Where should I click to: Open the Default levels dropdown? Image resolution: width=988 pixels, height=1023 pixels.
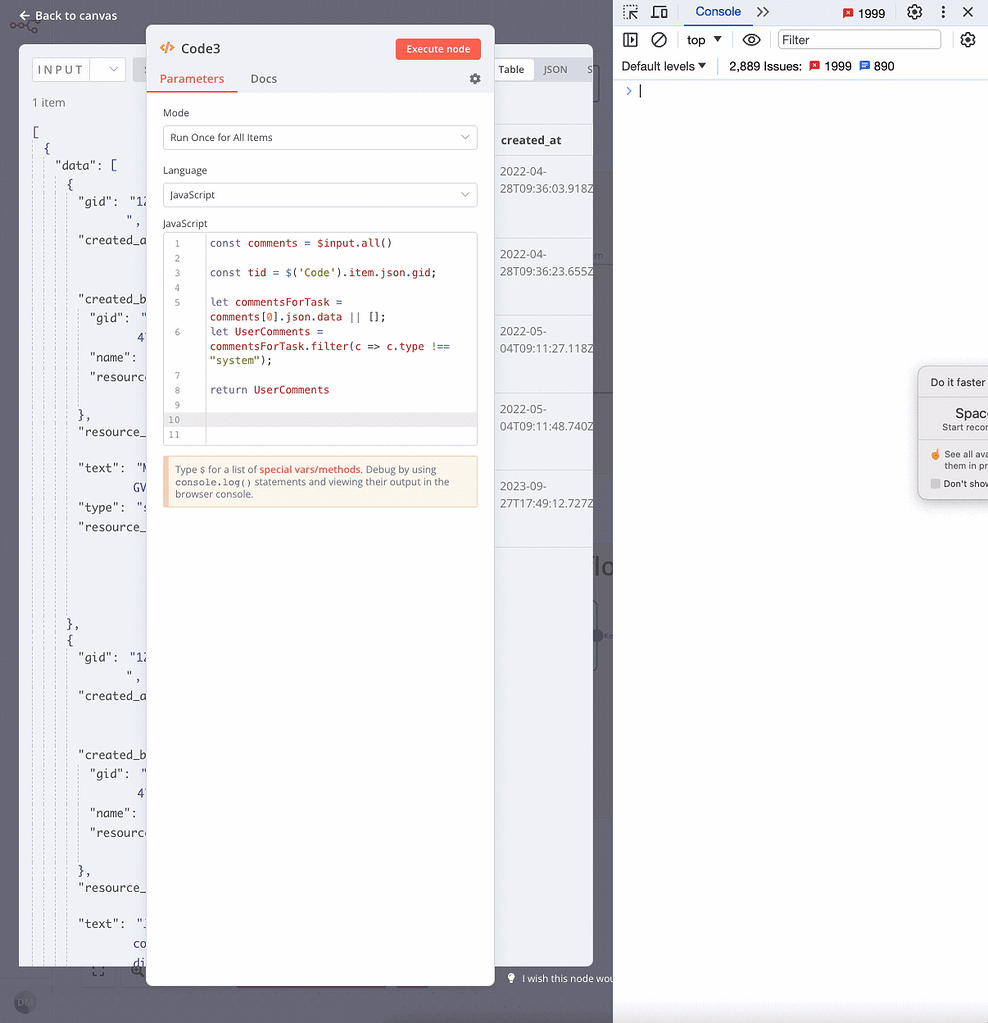(663, 65)
